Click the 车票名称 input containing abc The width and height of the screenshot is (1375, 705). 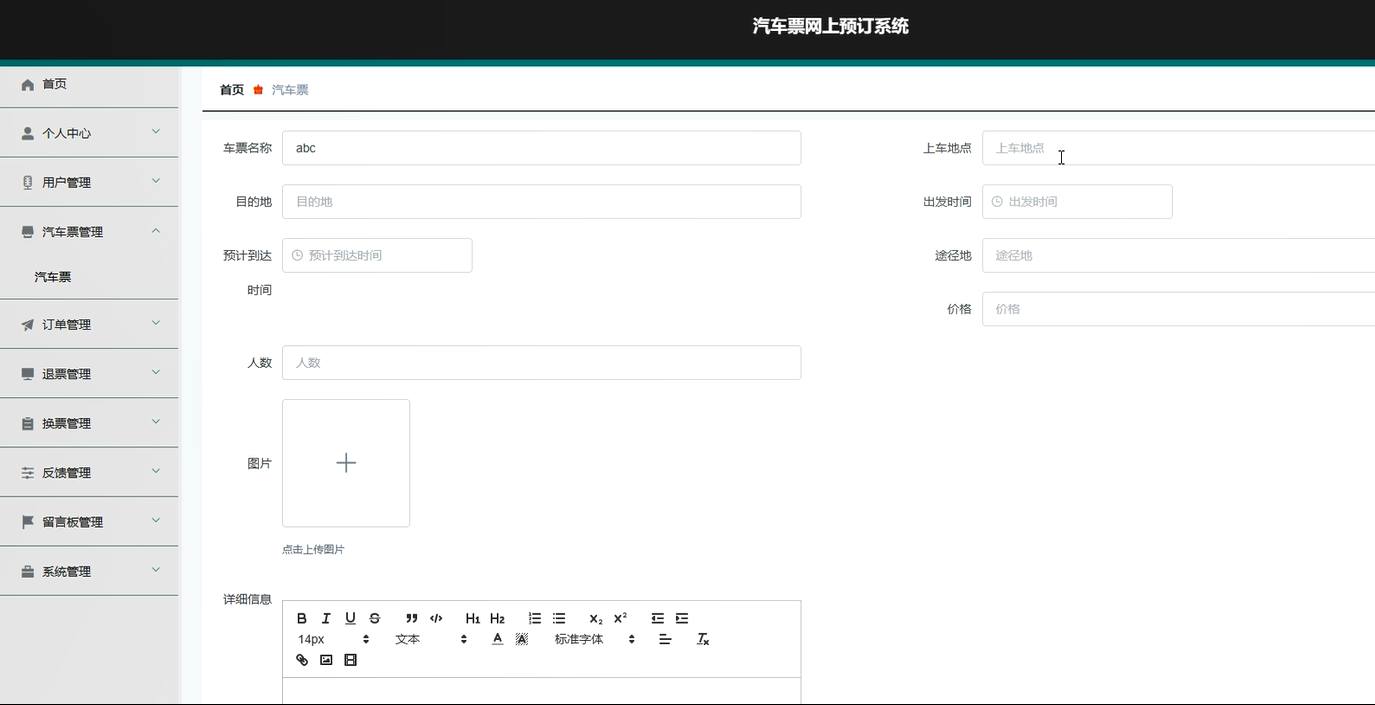[x=541, y=148]
